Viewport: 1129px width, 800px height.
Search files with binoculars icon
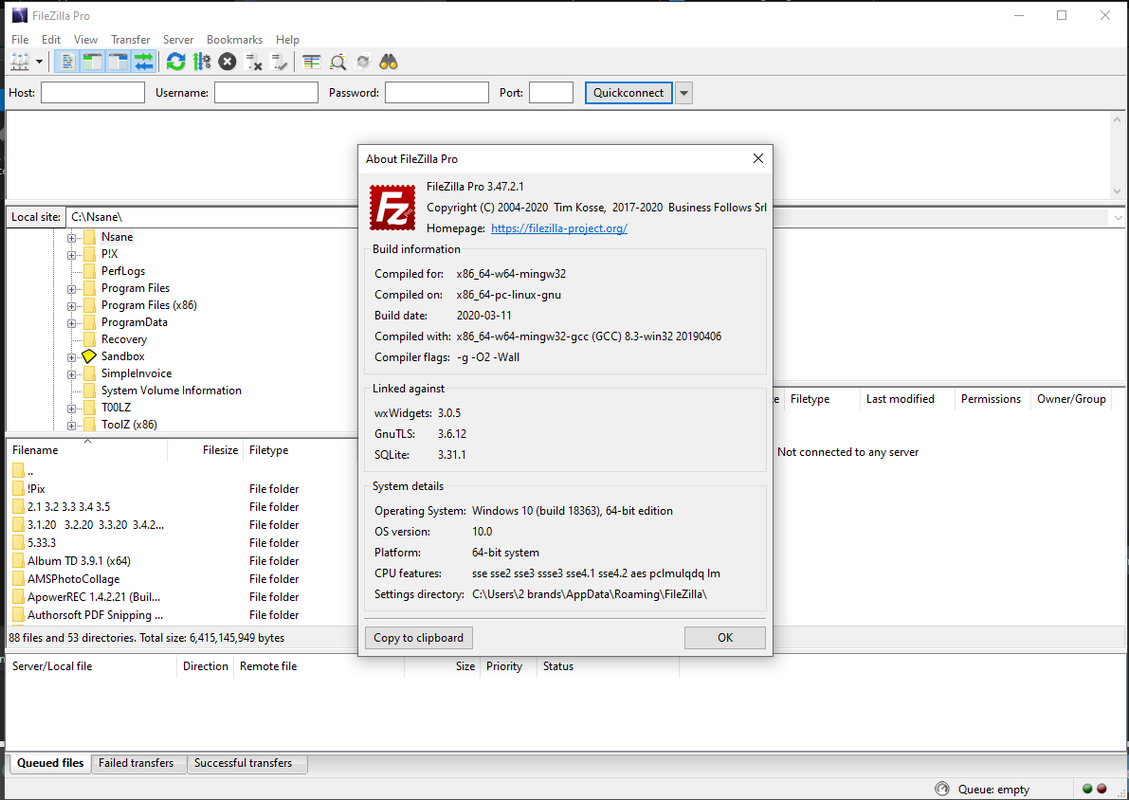pos(389,62)
